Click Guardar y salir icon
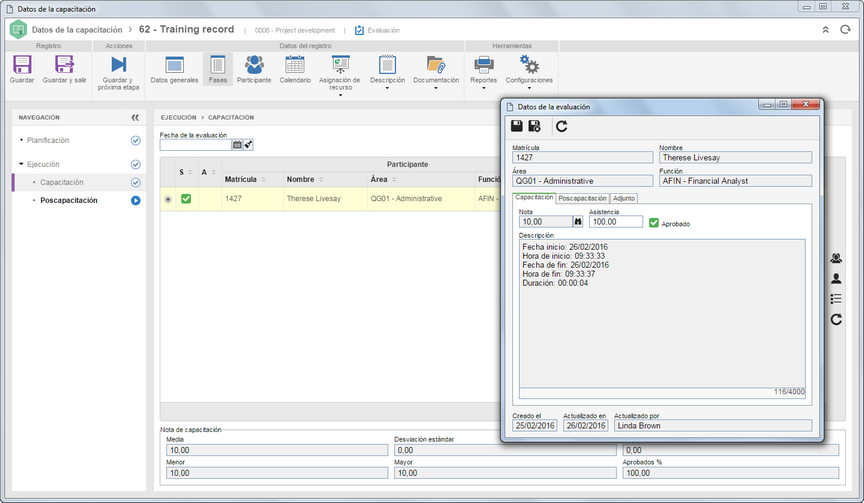Screen dimensions: 864x503 click(x=64, y=64)
